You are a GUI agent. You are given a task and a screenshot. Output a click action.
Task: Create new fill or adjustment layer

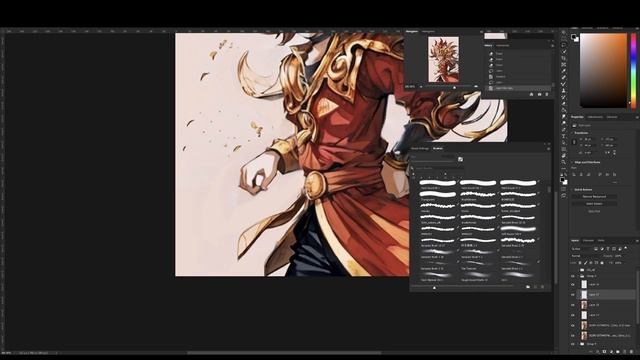tap(611, 351)
